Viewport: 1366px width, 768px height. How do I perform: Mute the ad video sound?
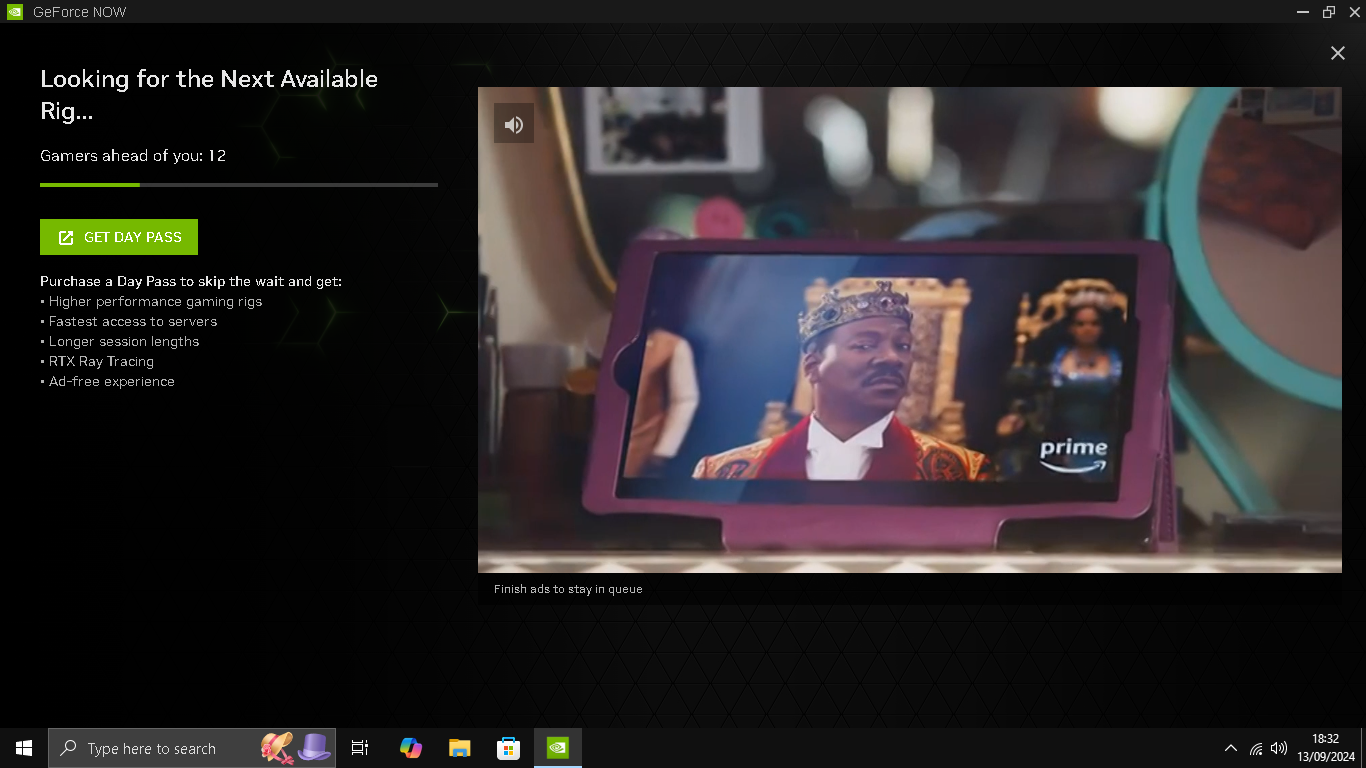[x=513, y=123]
